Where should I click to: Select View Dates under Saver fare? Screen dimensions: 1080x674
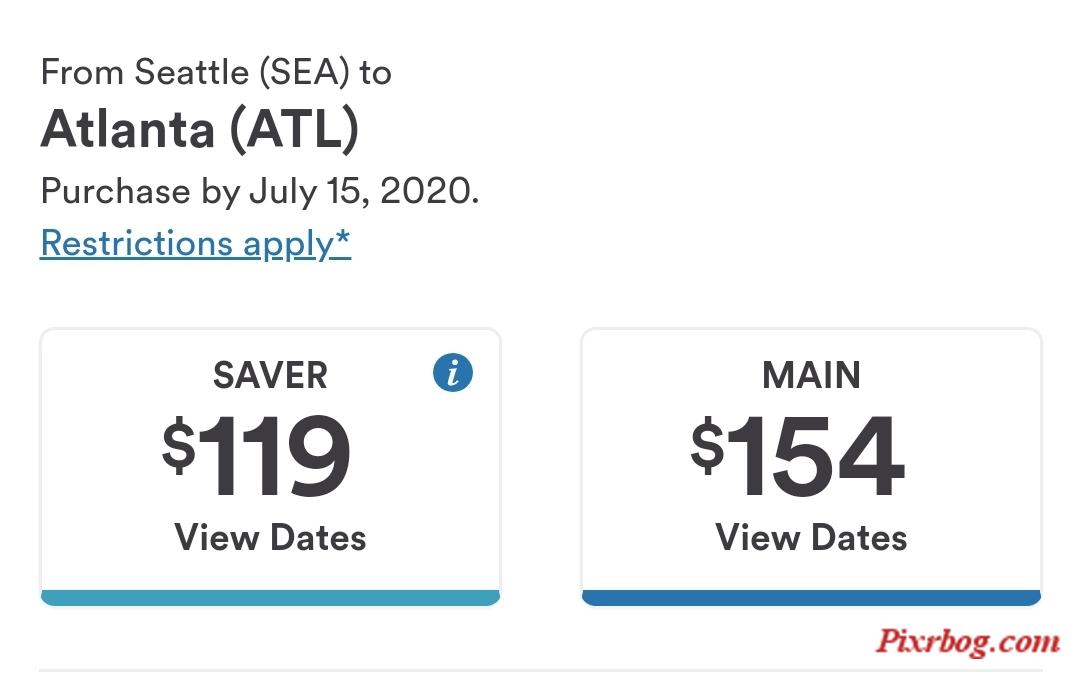[270, 538]
